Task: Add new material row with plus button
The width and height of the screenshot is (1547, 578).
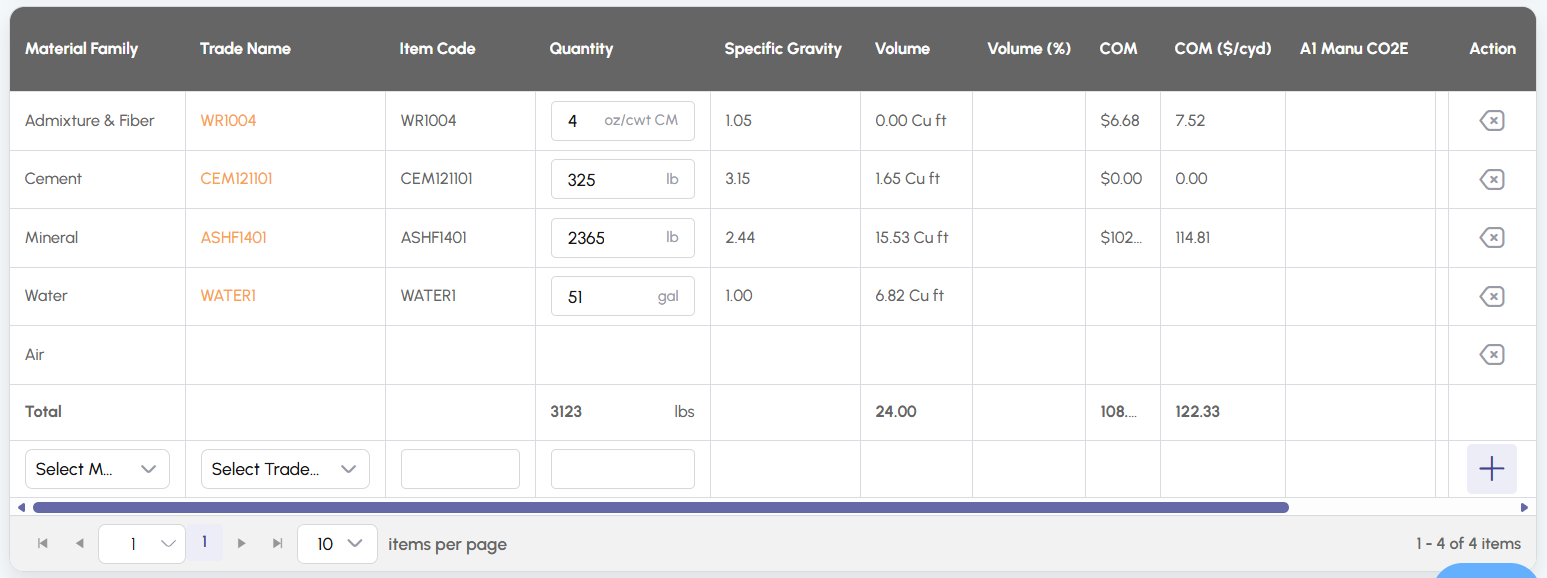Action: click(x=1491, y=469)
